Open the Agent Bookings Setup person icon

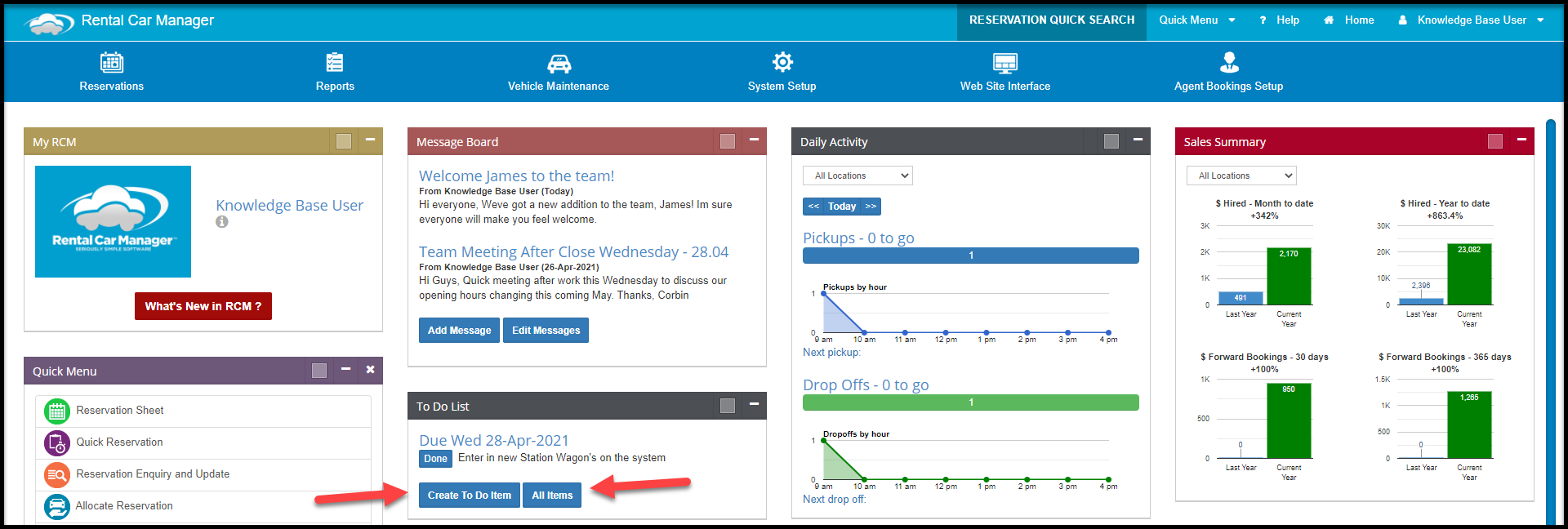(x=1229, y=62)
